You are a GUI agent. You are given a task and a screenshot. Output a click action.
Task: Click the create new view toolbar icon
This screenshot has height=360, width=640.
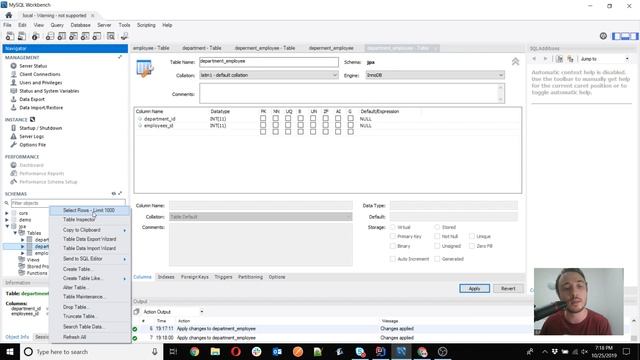73,36
